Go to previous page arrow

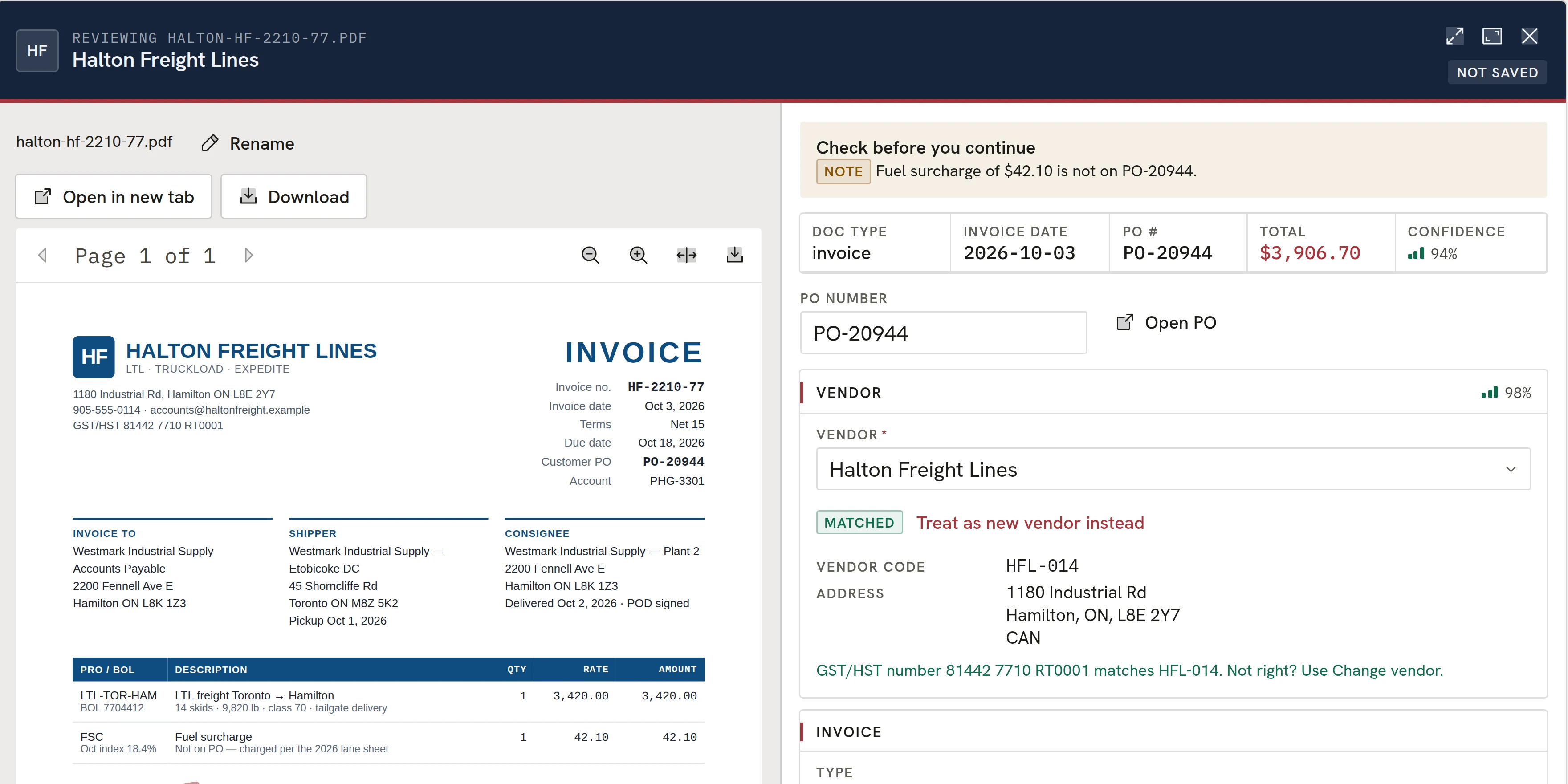pos(43,255)
